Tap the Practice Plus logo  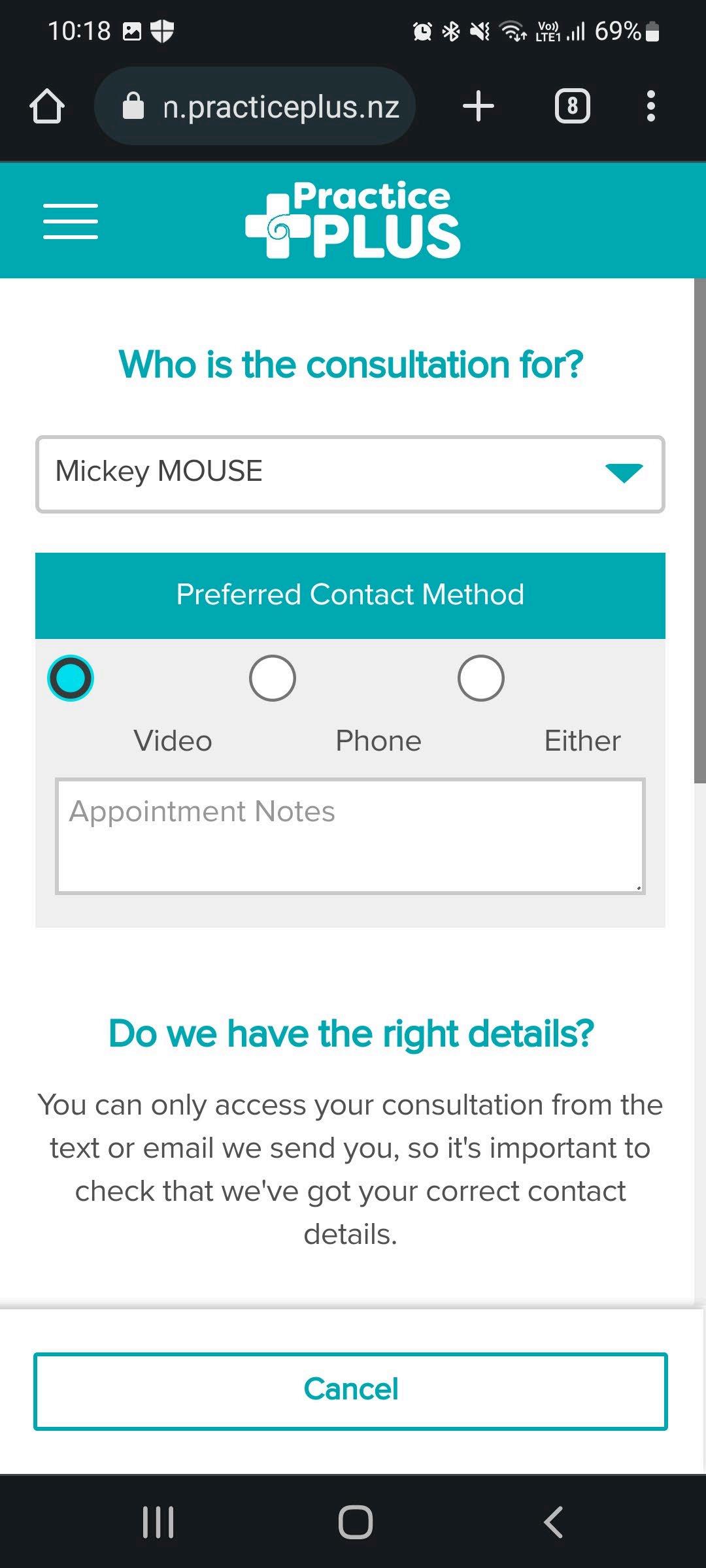(x=353, y=220)
